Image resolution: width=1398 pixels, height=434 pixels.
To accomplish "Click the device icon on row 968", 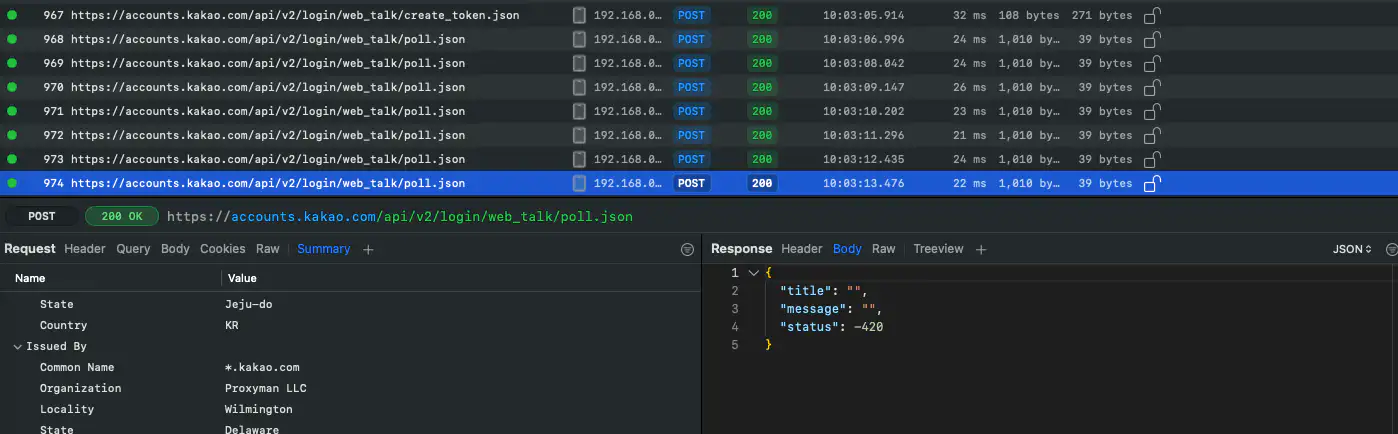I will 580,39.
